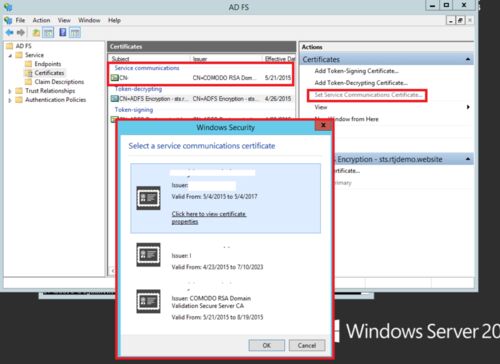
Task: Select Authentication Policies in tree
Action: click(x=55, y=100)
